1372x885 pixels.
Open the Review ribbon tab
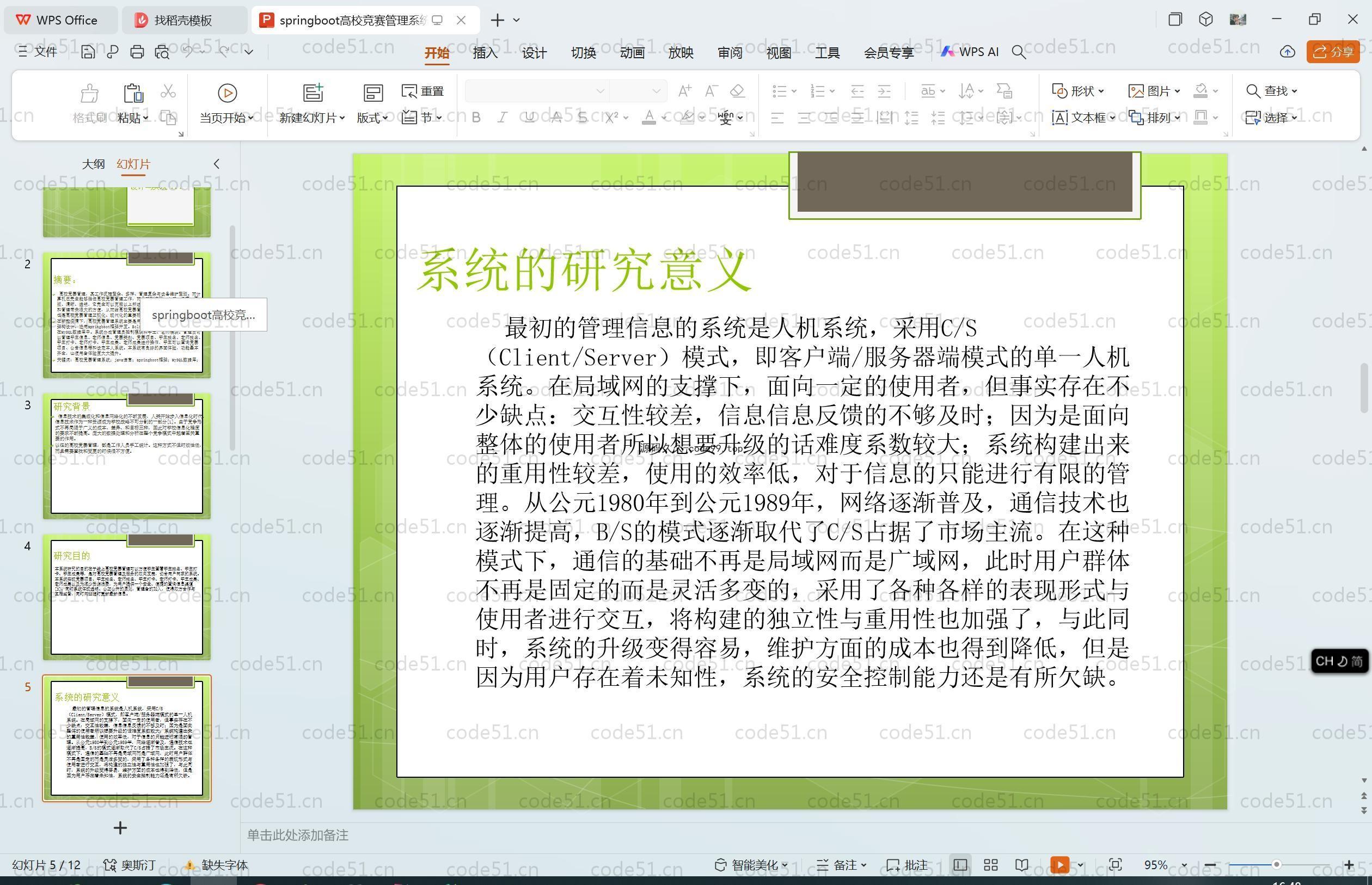pyautogui.click(x=730, y=53)
